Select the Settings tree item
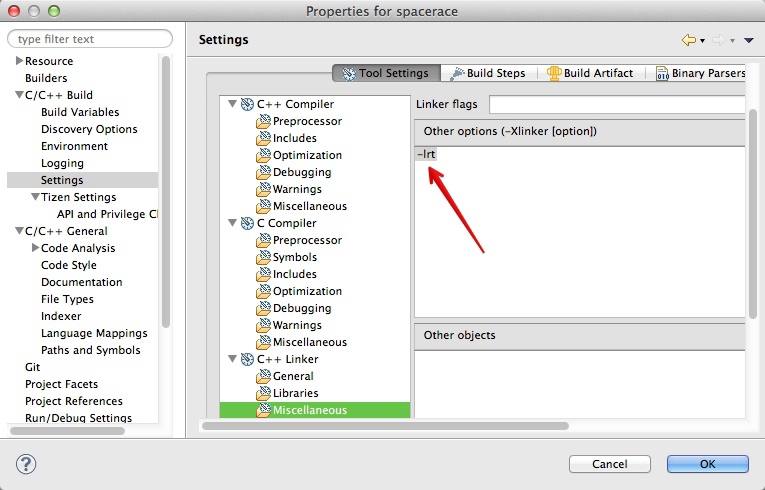765x490 pixels. coord(82,180)
